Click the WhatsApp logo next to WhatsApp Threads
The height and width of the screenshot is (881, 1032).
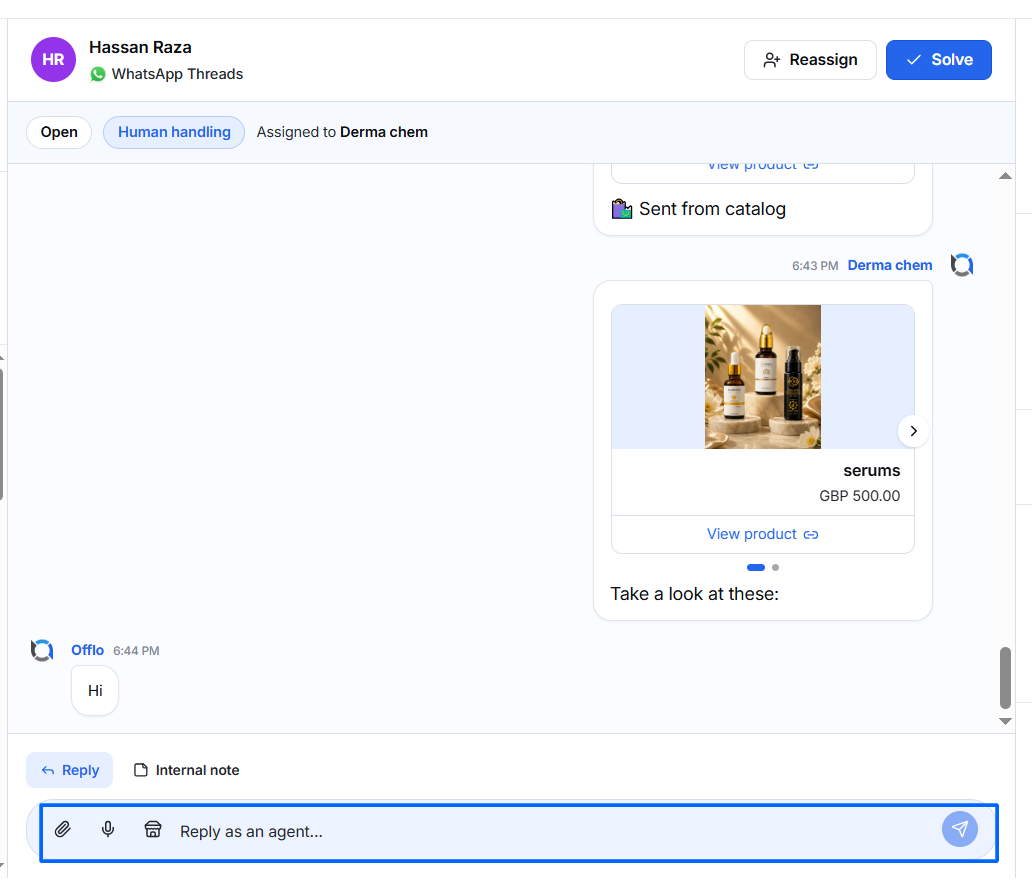tap(97, 74)
